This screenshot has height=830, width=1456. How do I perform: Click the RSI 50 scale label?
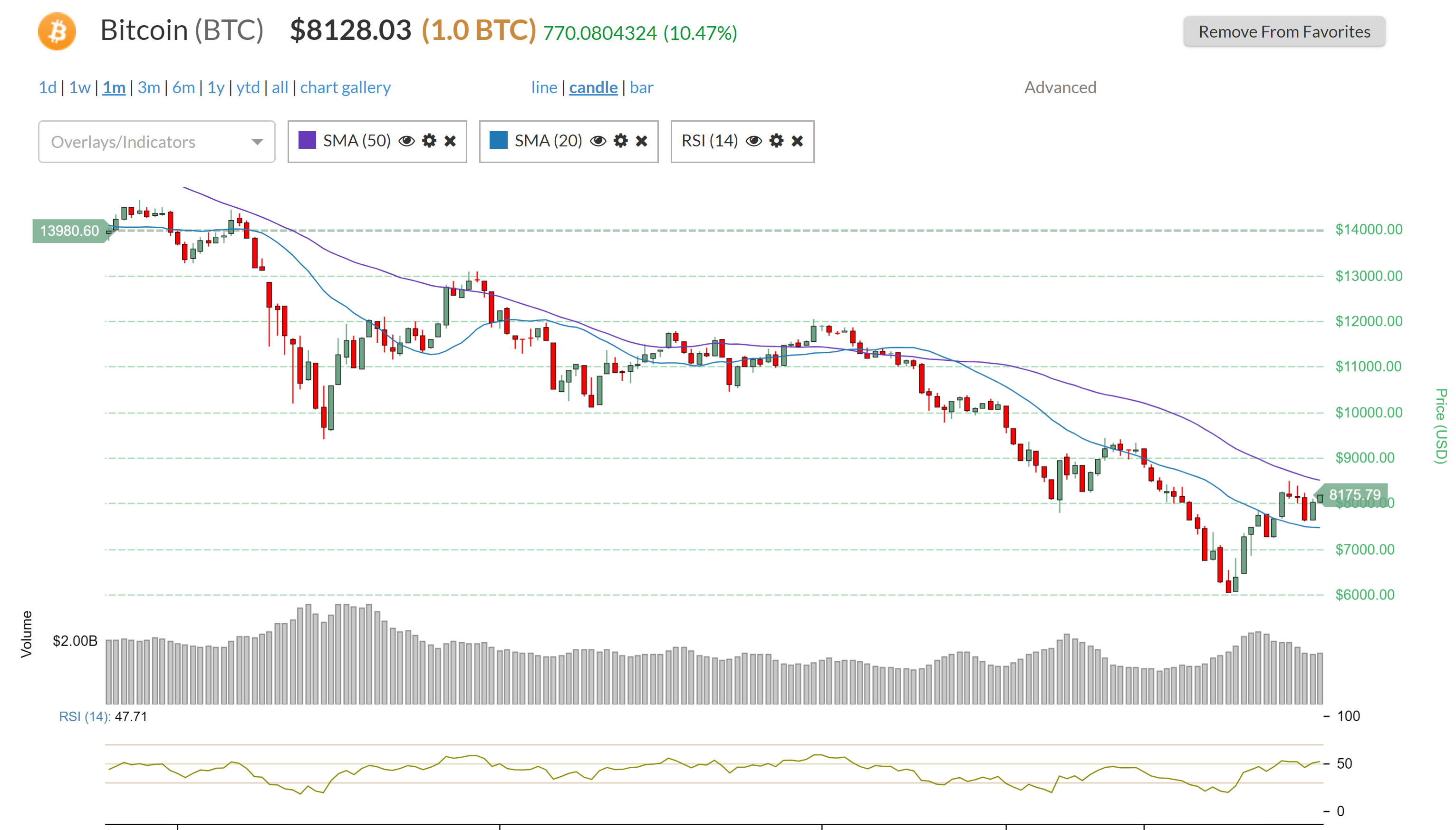point(1344,764)
